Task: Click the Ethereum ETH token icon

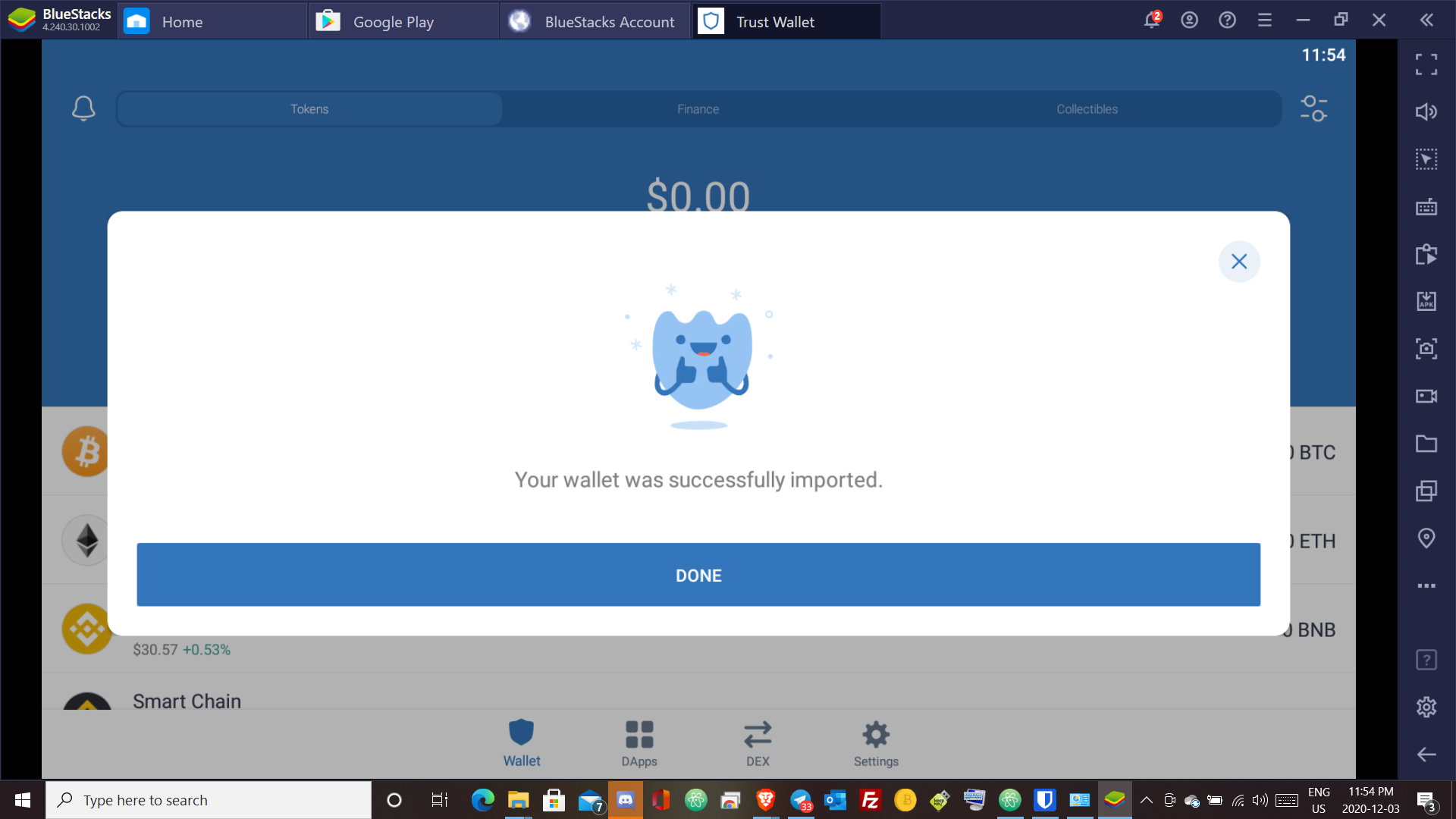Action: tap(85, 541)
